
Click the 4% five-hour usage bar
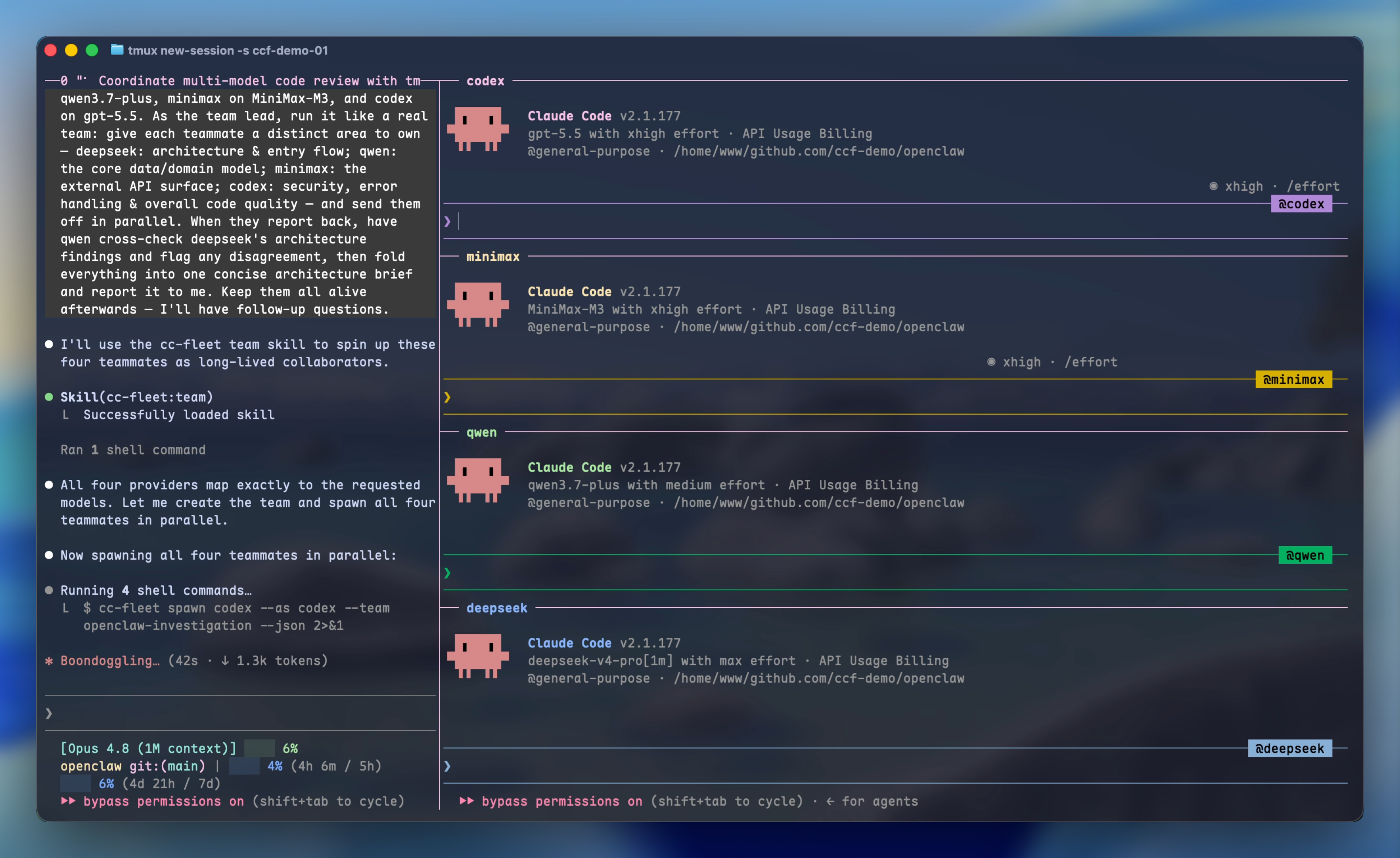pos(244,766)
